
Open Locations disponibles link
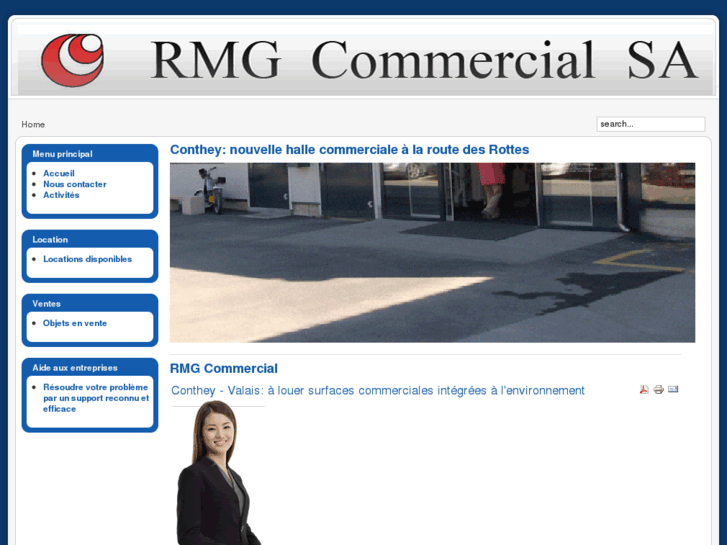pyautogui.click(x=88, y=259)
